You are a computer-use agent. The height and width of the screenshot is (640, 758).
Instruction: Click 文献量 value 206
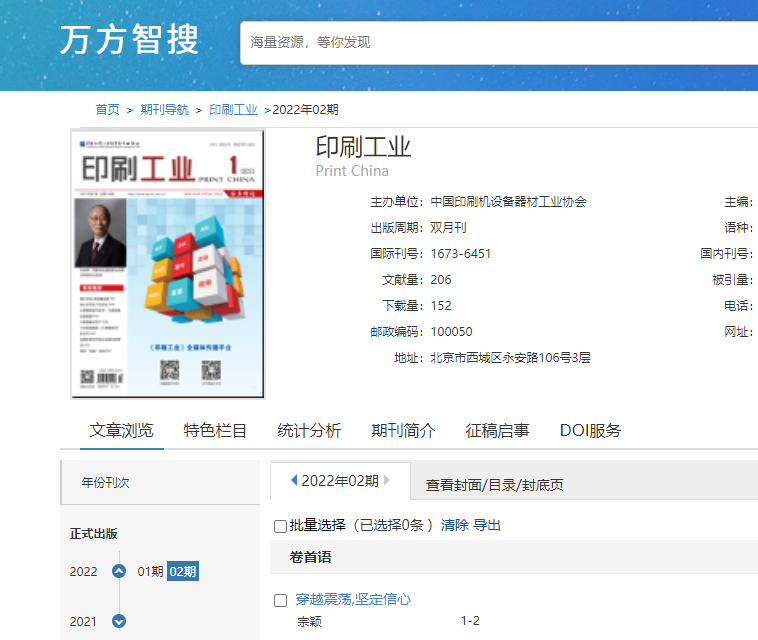pos(441,280)
